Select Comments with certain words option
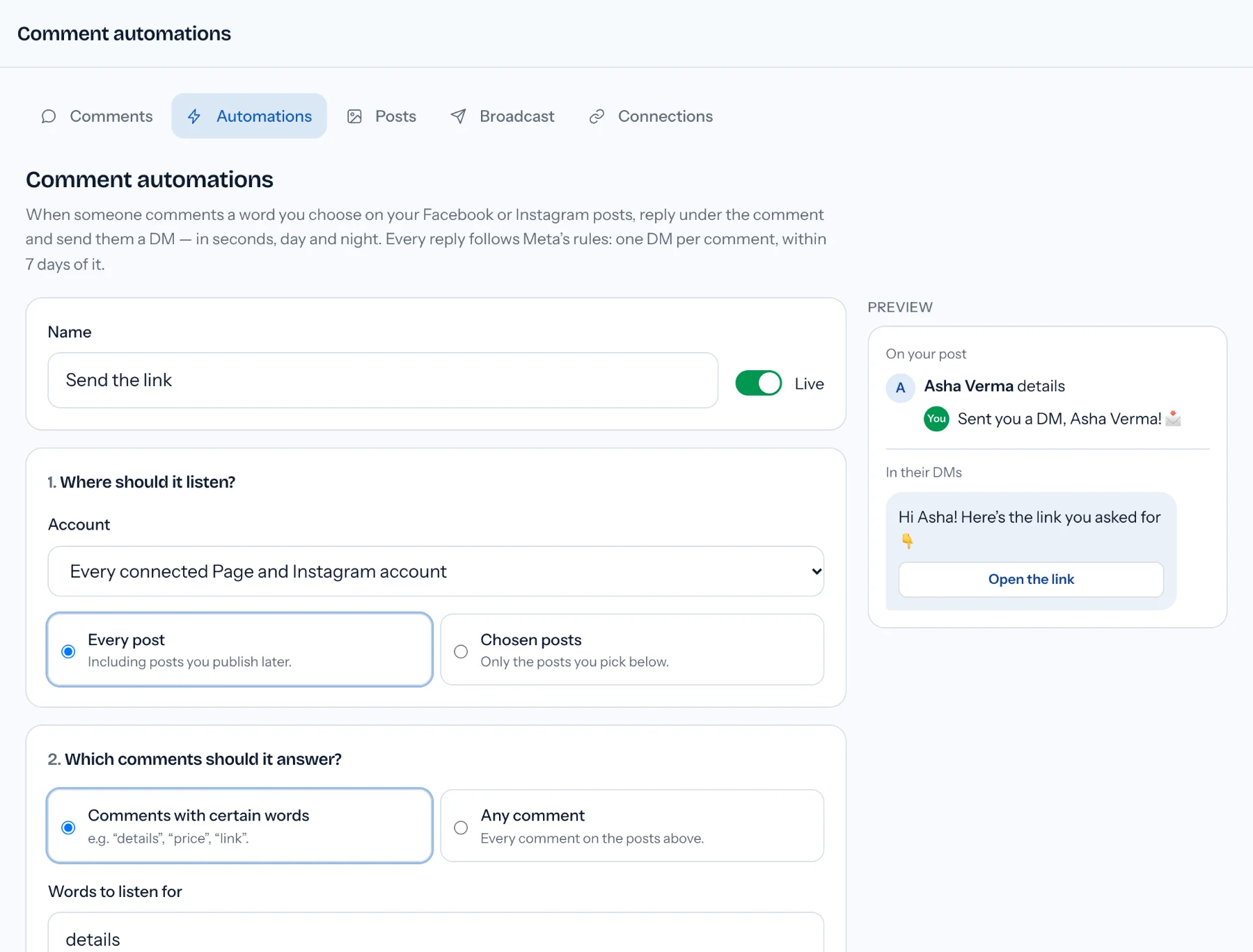 pos(240,826)
